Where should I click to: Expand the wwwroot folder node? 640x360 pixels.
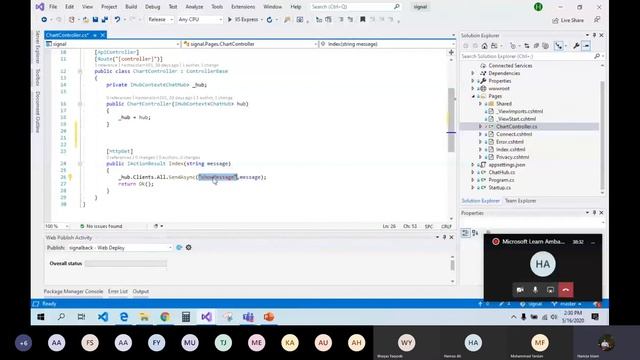click(473, 89)
